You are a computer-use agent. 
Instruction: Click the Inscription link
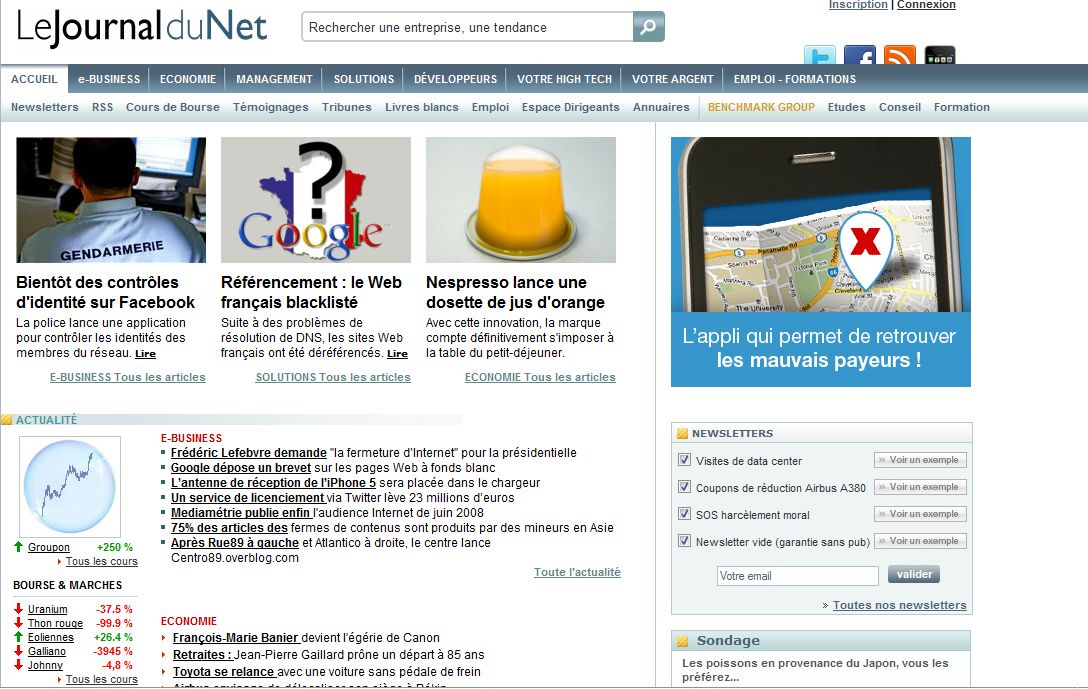click(858, 5)
